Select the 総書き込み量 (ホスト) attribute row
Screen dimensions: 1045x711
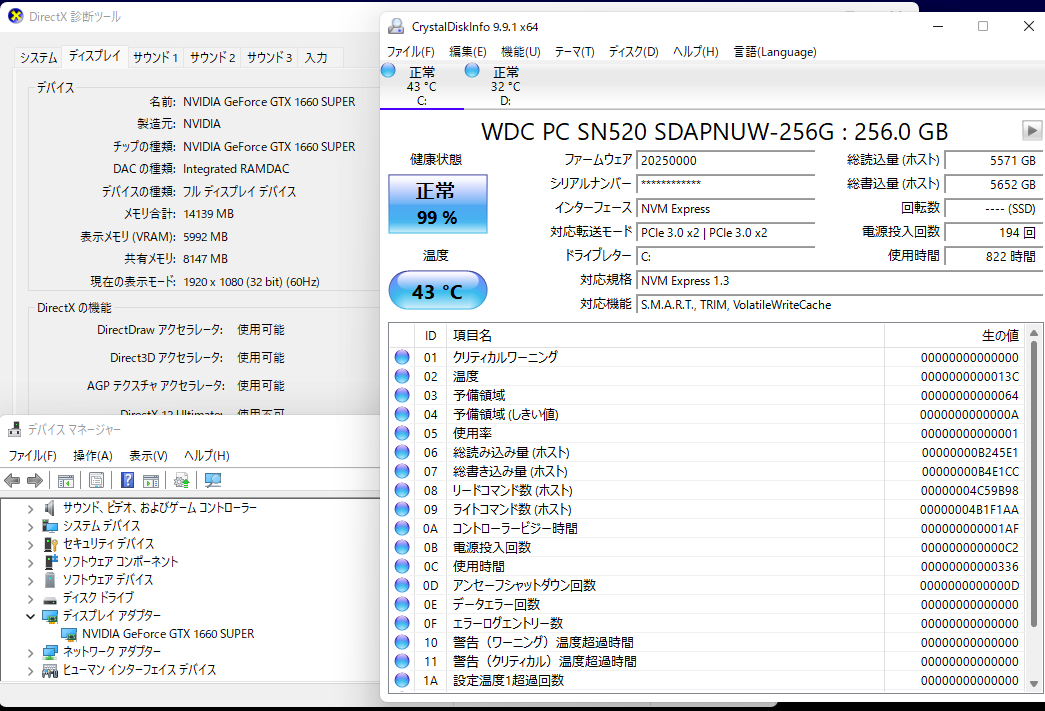coord(706,471)
